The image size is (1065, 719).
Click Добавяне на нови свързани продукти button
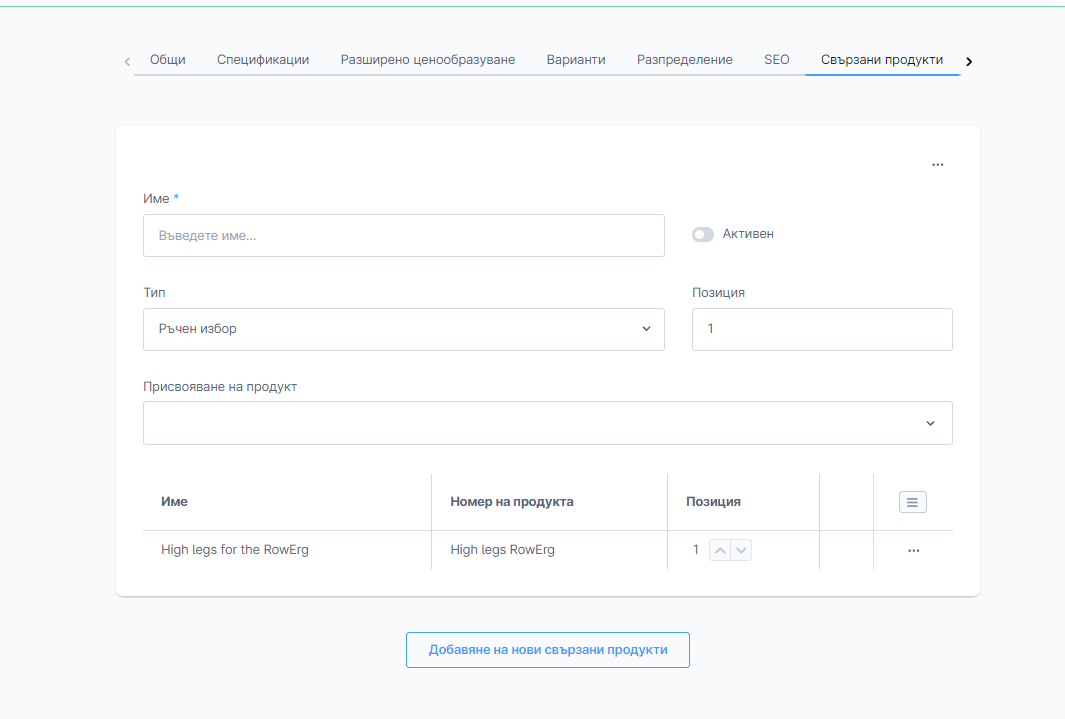click(547, 650)
